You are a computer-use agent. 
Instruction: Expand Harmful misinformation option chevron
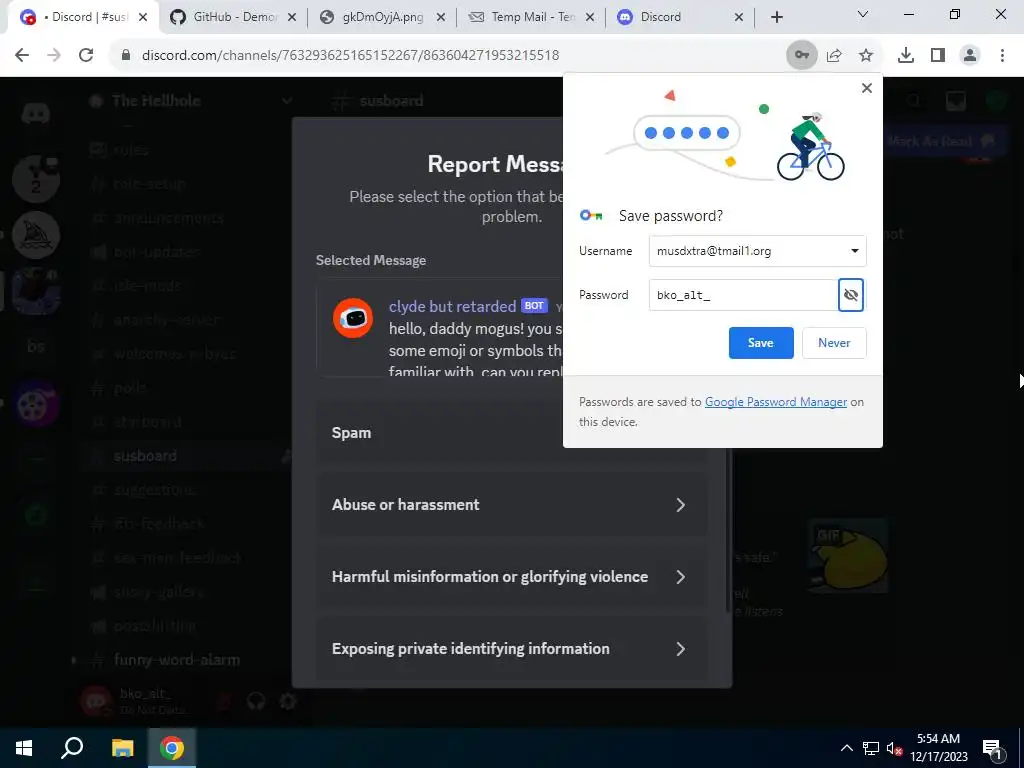coord(680,577)
